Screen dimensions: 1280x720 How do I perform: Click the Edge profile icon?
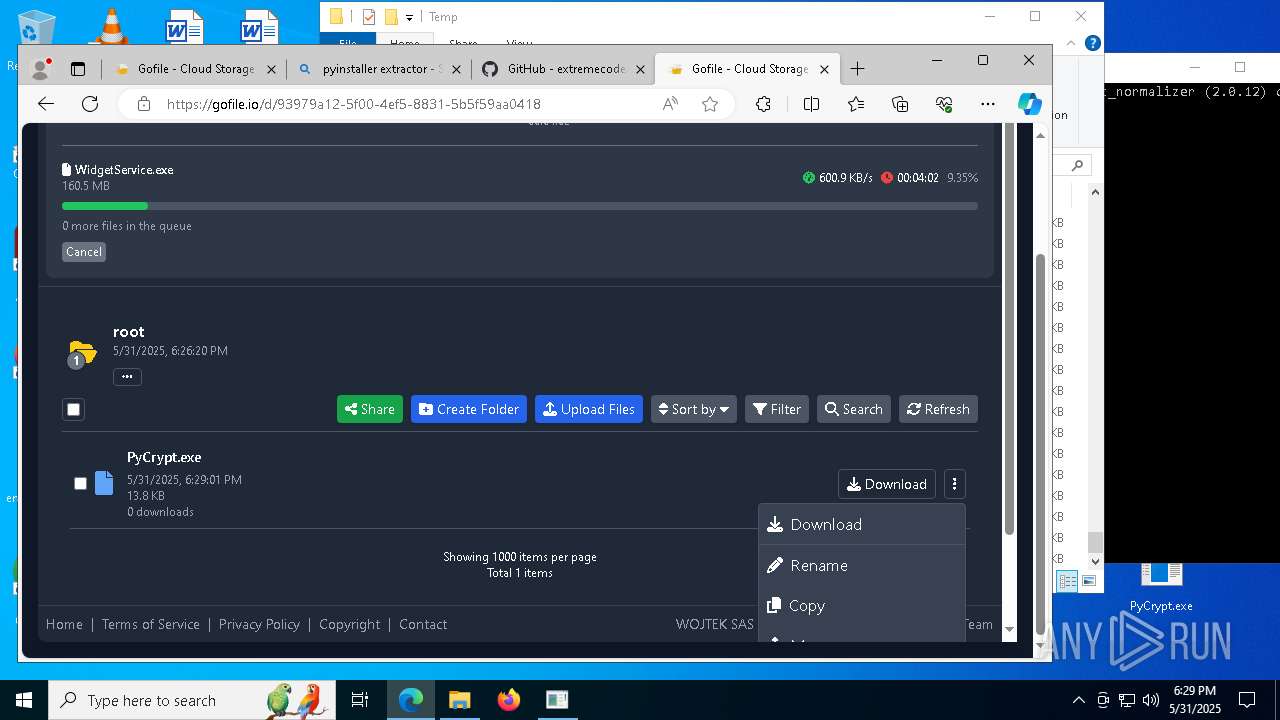(41, 69)
